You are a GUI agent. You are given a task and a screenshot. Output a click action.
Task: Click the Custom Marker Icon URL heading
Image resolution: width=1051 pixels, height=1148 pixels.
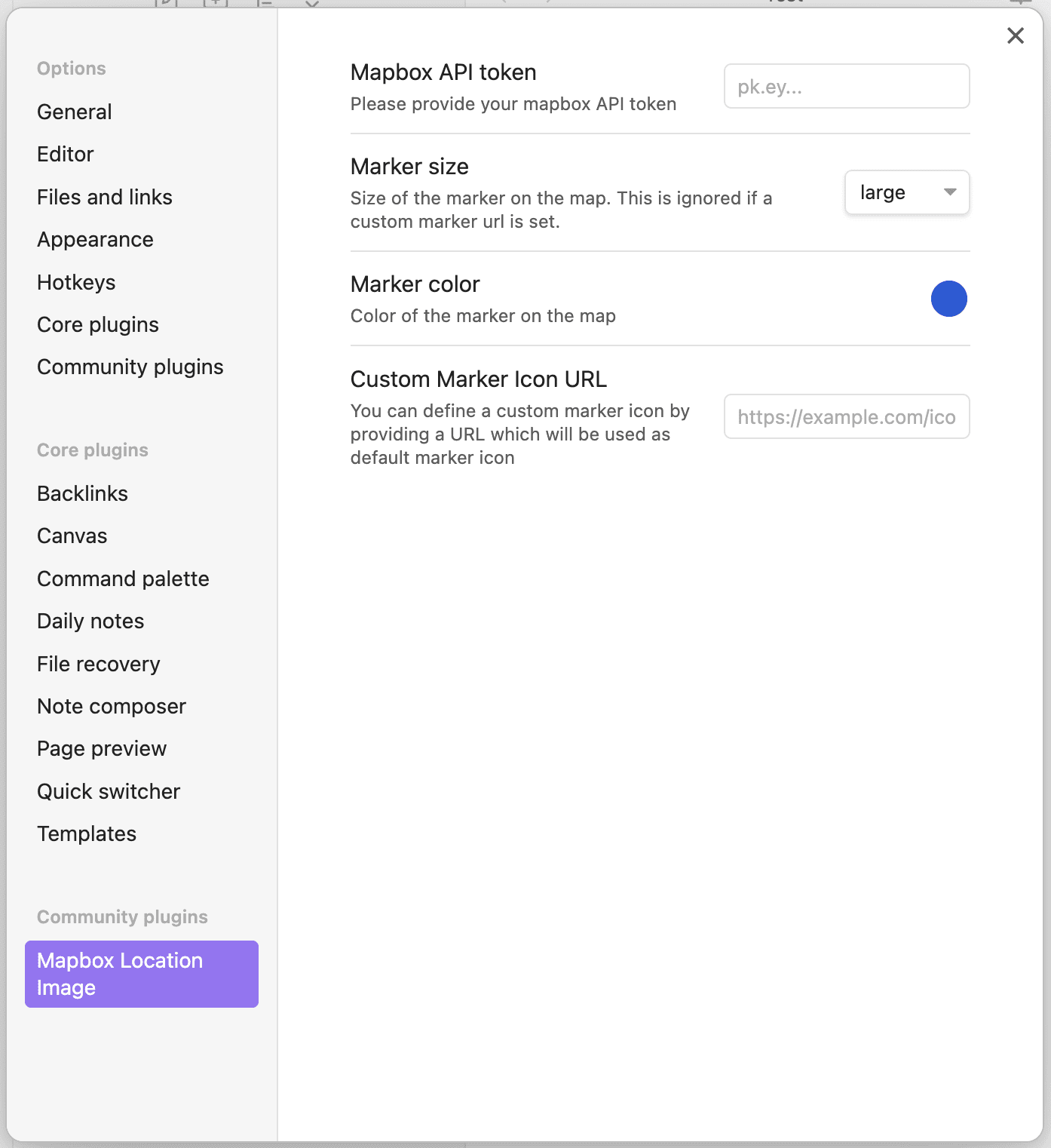pos(479,379)
